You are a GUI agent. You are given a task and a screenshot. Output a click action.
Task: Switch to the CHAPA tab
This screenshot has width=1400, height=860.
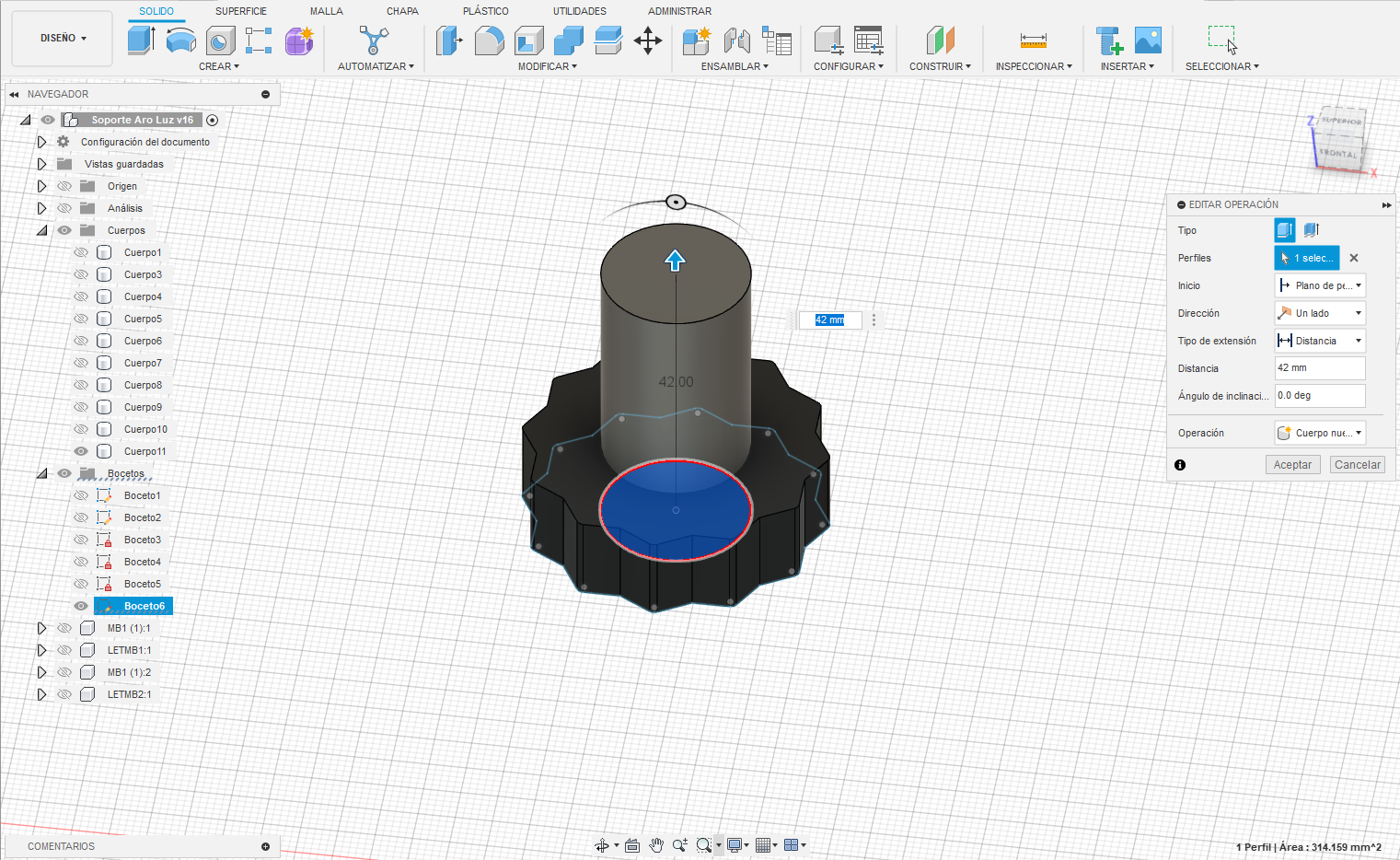[x=402, y=11]
